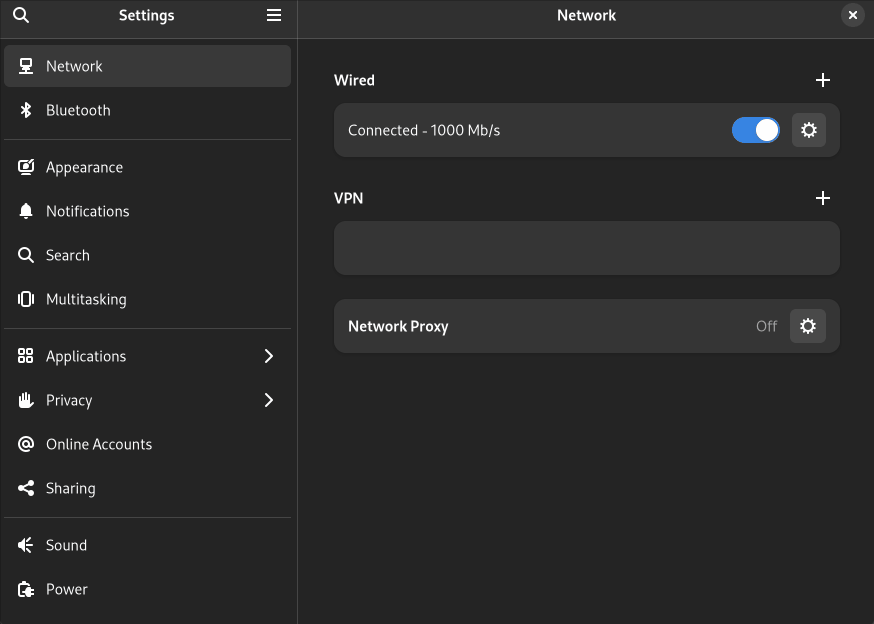Open the search icon in Settings header

[x=20, y=15]
